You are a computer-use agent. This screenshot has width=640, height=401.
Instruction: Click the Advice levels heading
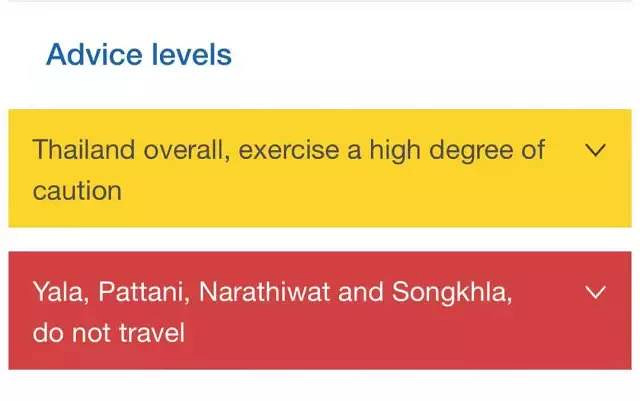139,54
